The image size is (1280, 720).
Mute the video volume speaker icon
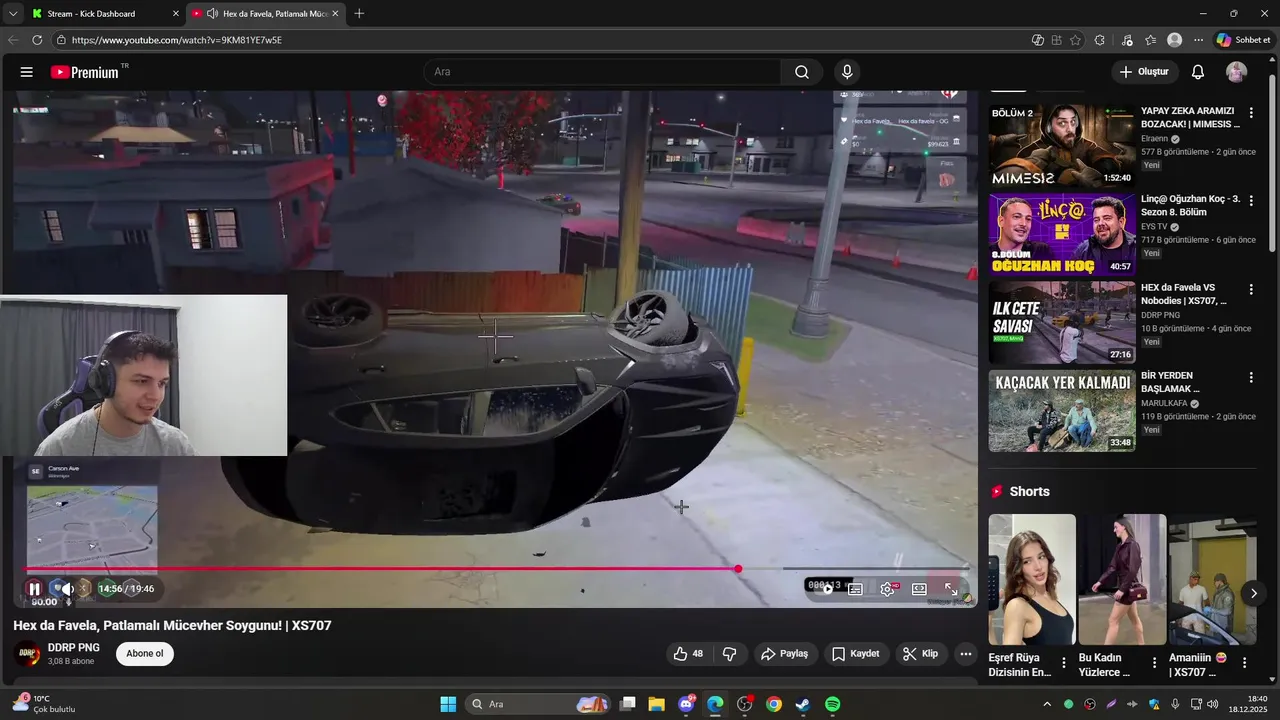tap(66, 589)
